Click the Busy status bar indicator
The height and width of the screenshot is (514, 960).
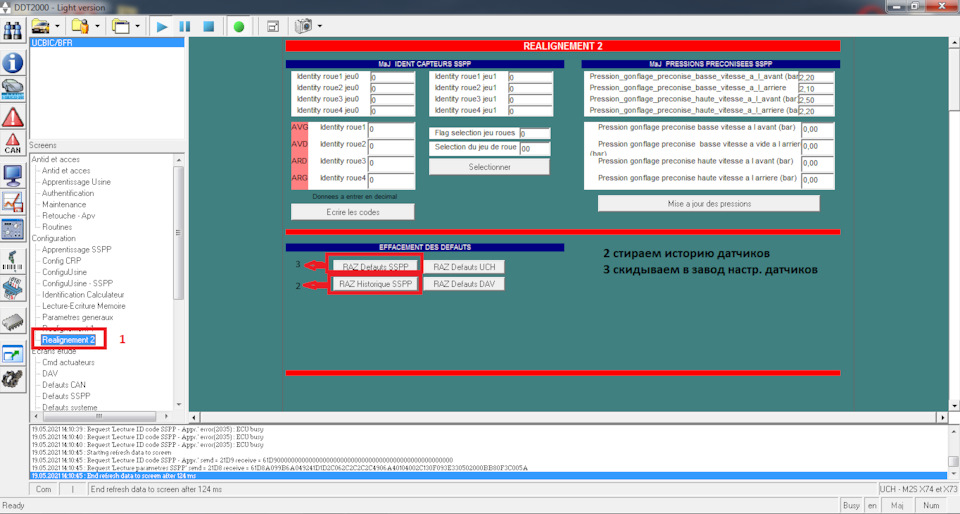click(851, 506)
